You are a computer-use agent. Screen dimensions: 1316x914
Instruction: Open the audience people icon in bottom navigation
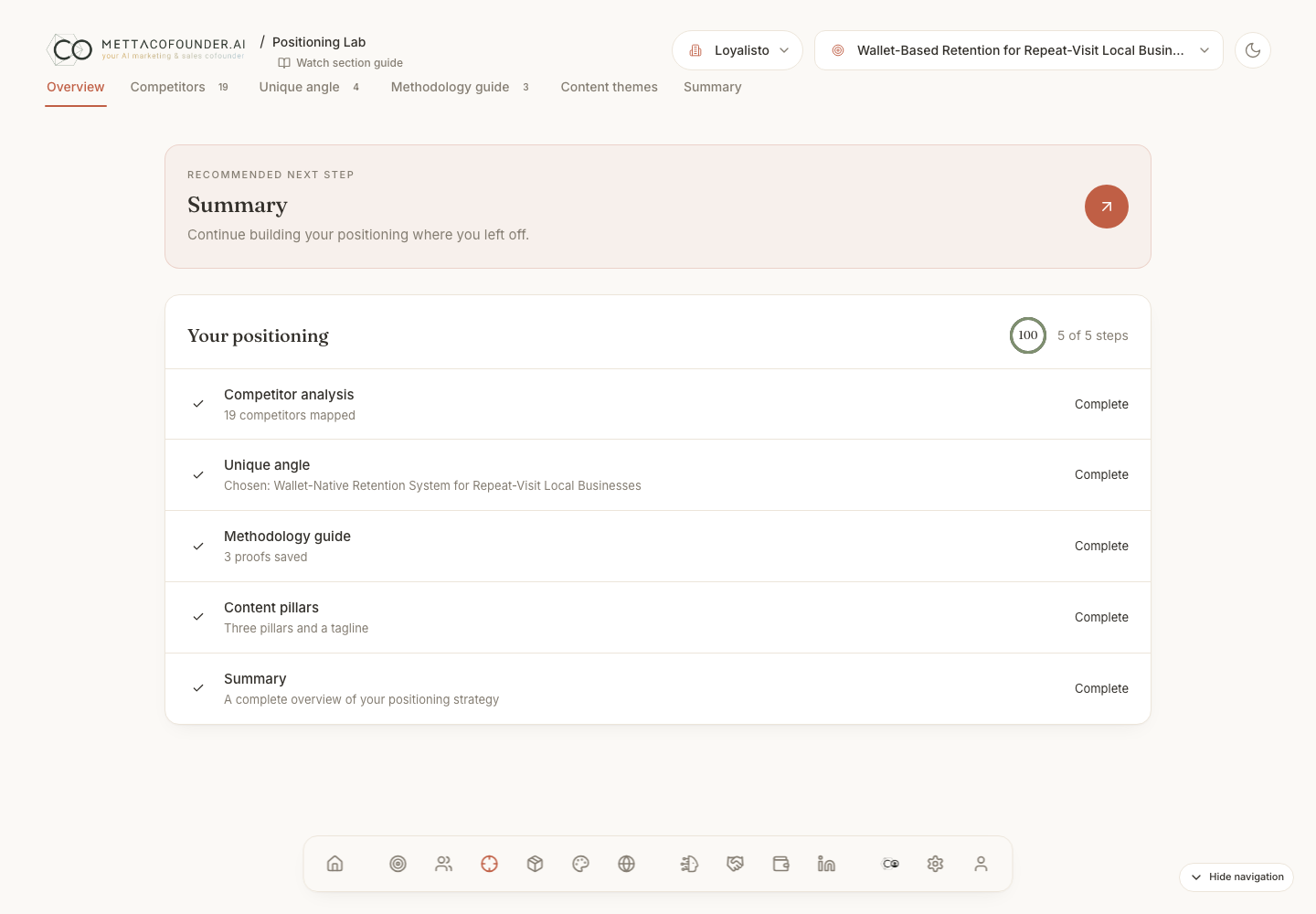pyautogui.click(x=444, y=864)
